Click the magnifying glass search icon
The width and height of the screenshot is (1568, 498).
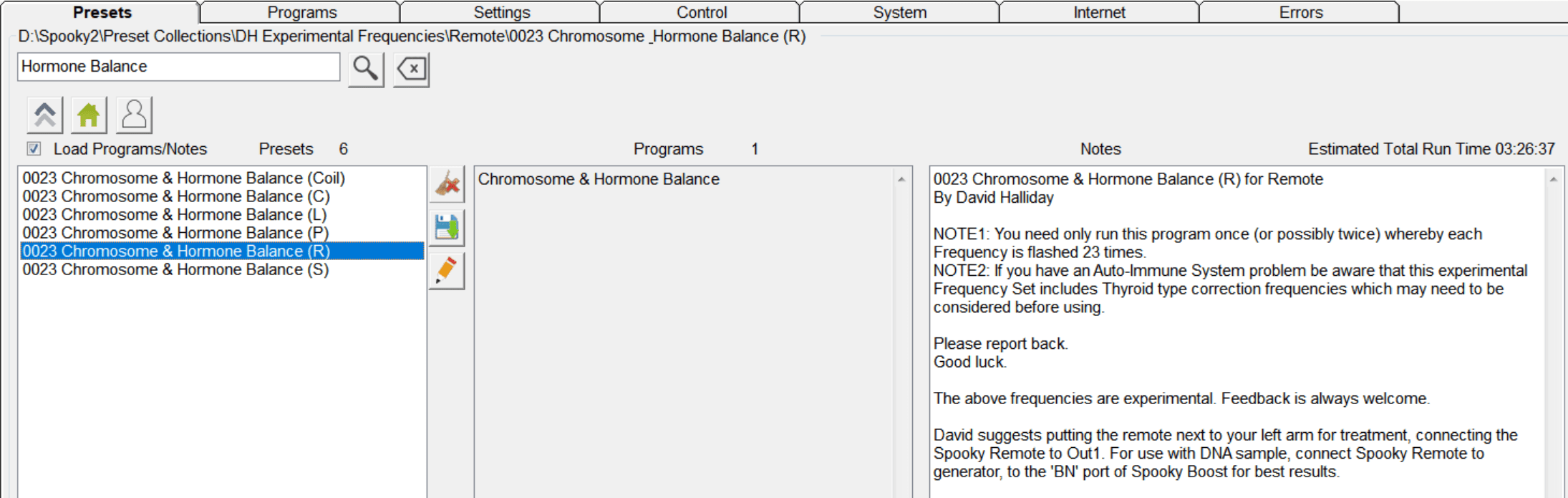pyautogui.click(x=366, y=70)
